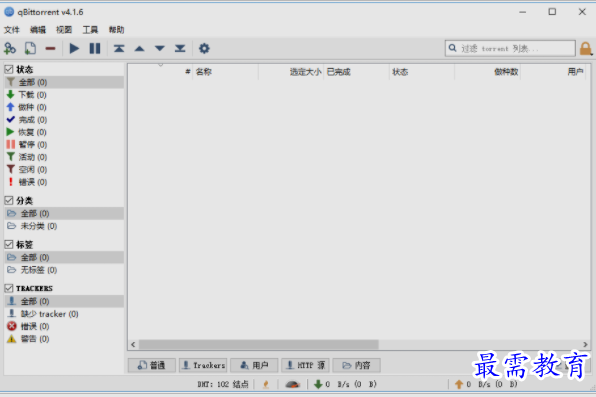Click the scrollbar left arrow

tap(133, 345)
